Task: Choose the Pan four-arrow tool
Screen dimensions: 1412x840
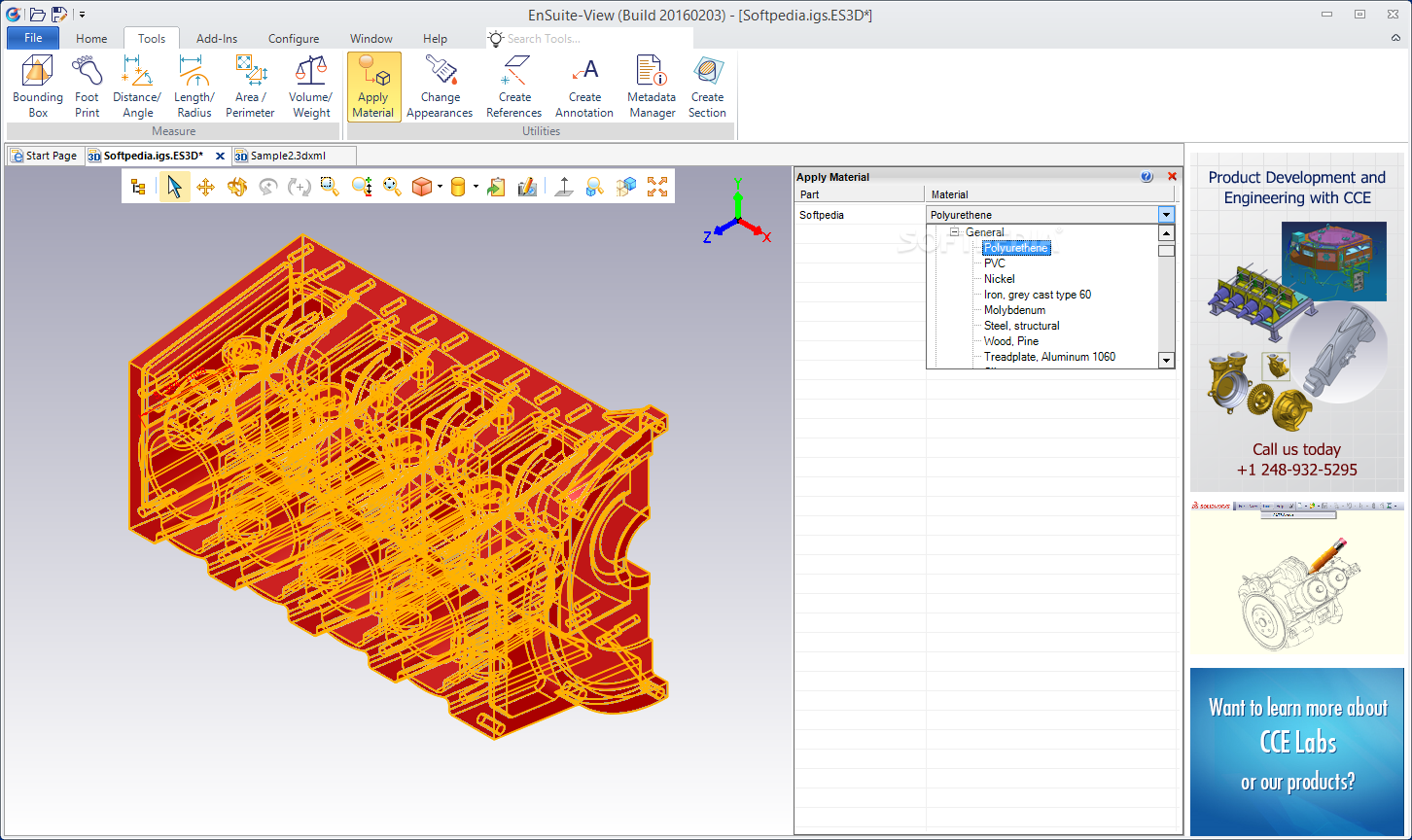Action: (x=205, y=187)
